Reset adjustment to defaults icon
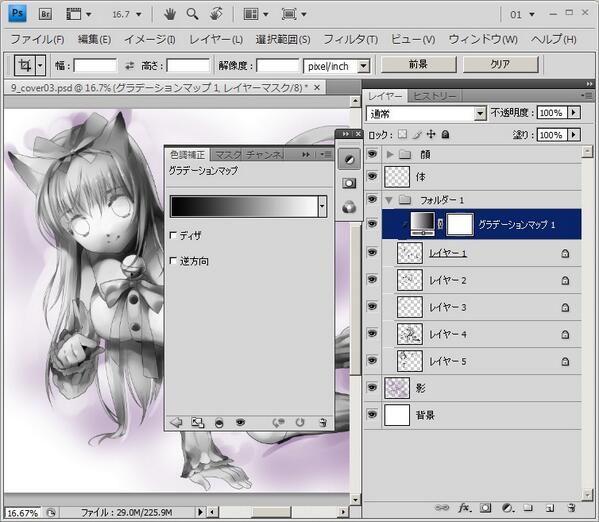The width and height of the screenshot is (599, 522). click(300, 422)
